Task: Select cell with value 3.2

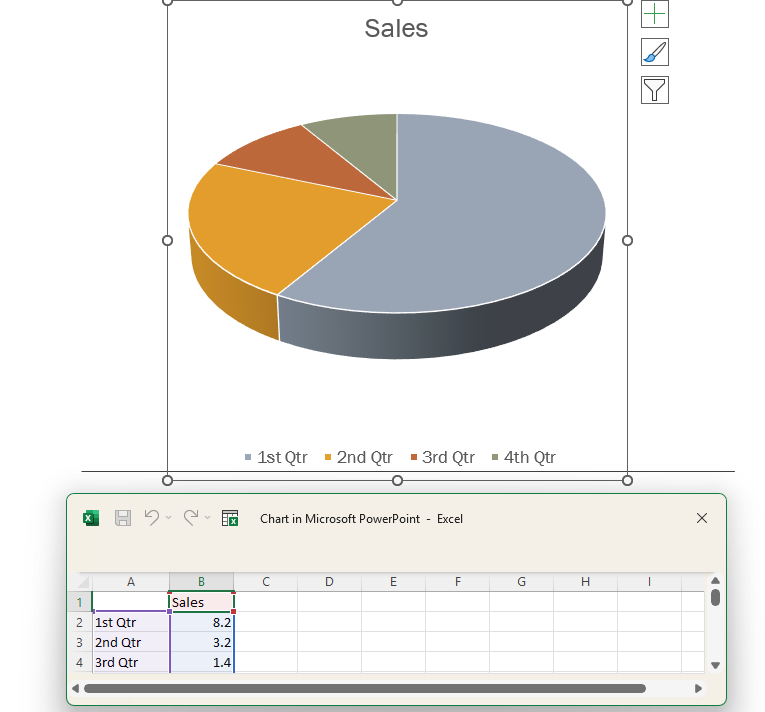Action: click(201, 642)
